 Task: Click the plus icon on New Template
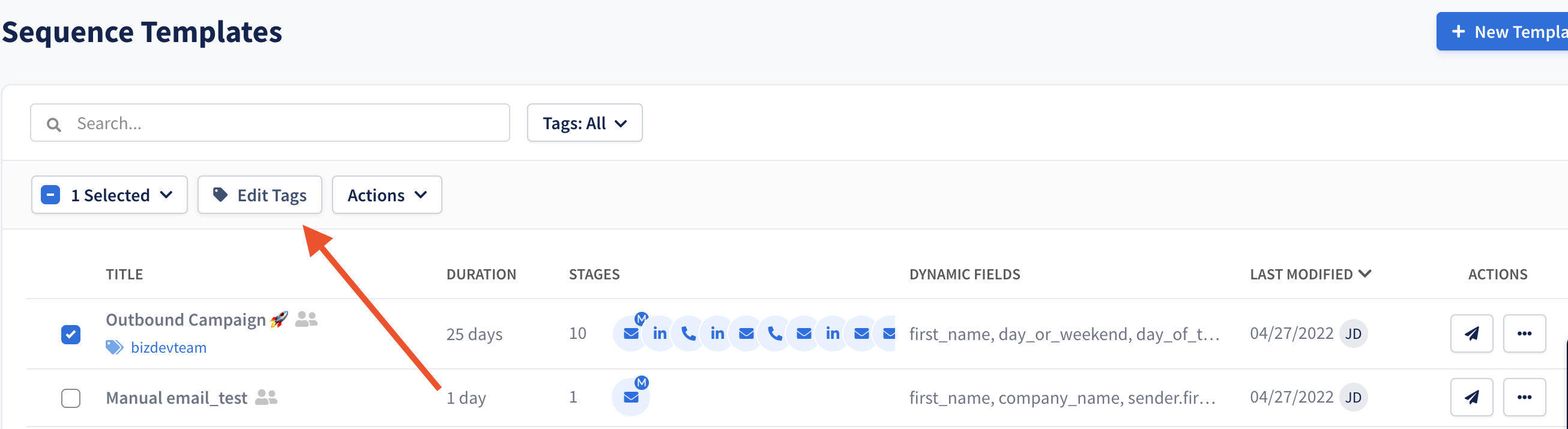pos(1458,31)
